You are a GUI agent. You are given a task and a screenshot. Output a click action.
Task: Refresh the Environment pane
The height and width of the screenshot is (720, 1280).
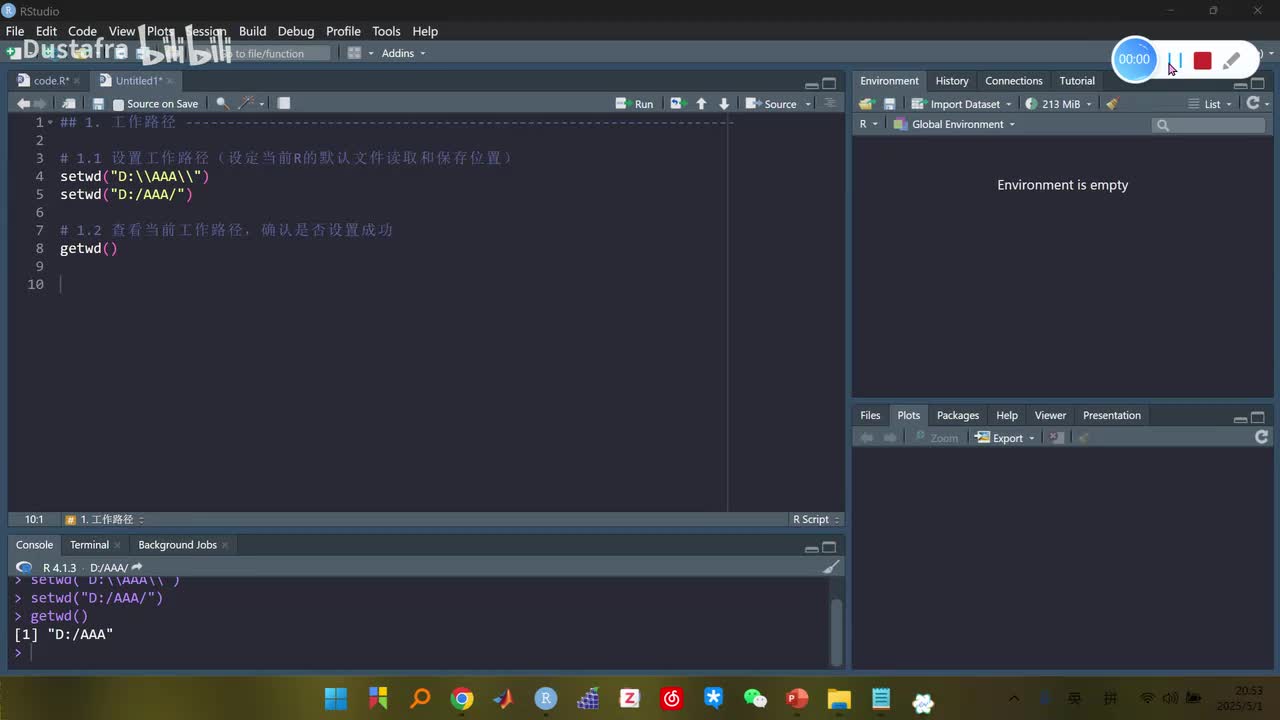coord(1253,104)
